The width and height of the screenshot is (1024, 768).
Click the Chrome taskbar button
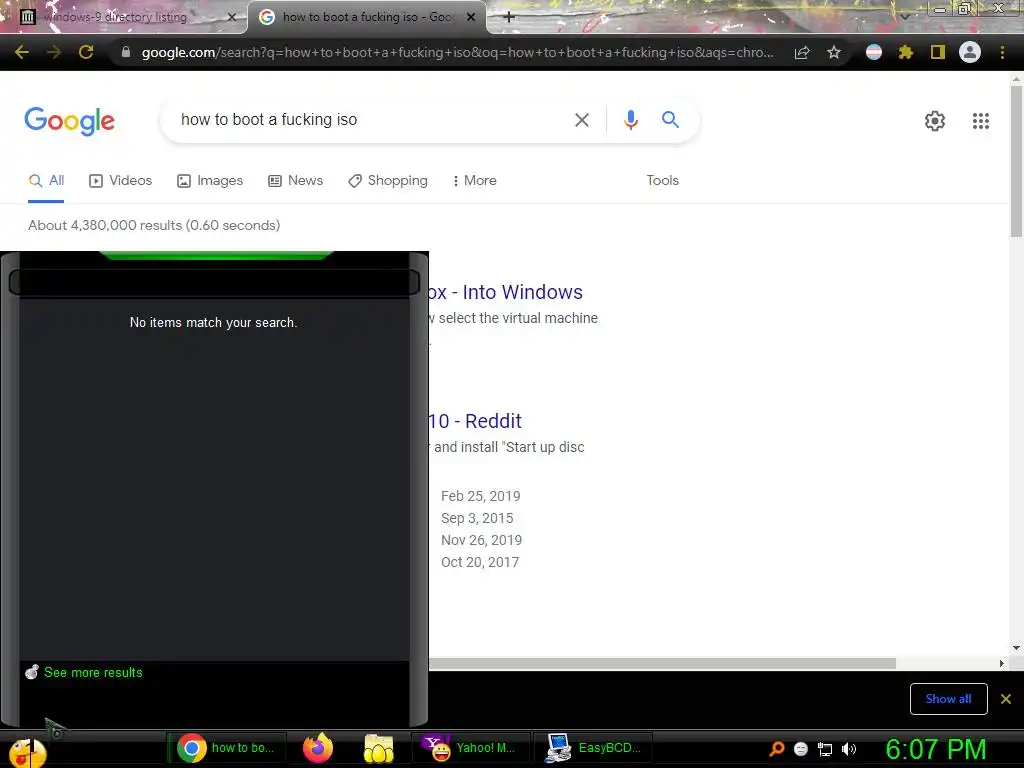[227, 748]
